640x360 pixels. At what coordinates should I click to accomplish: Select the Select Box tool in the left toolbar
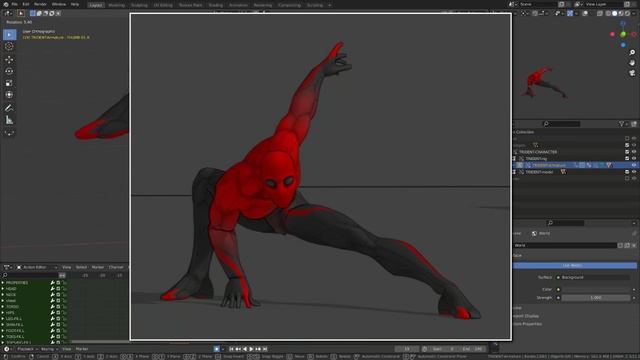click(9, 35)
